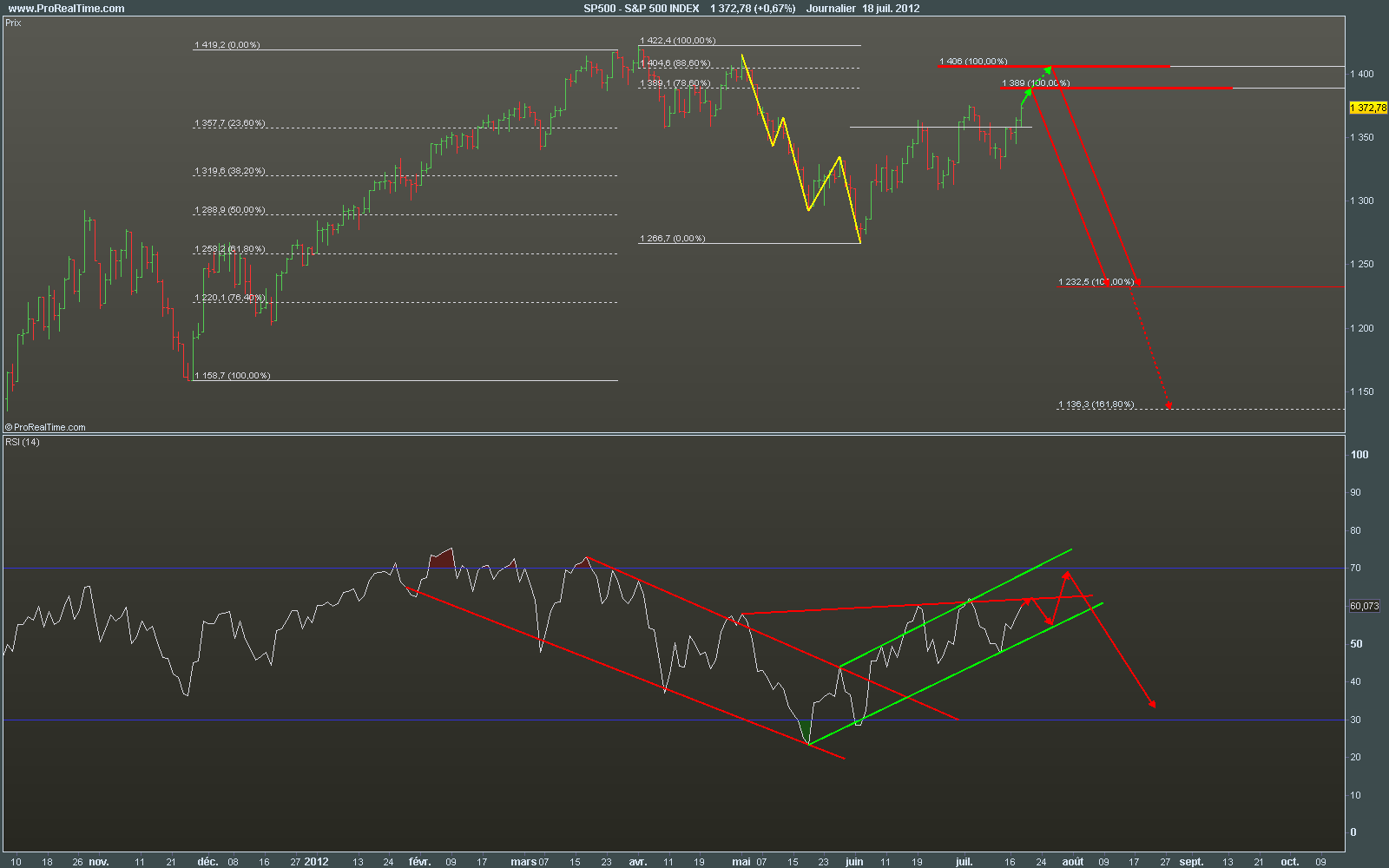Pick the retracement label '1 389,1 (78,60%)'
This screenshot has width=1389, height=868.
coord(675,84)
